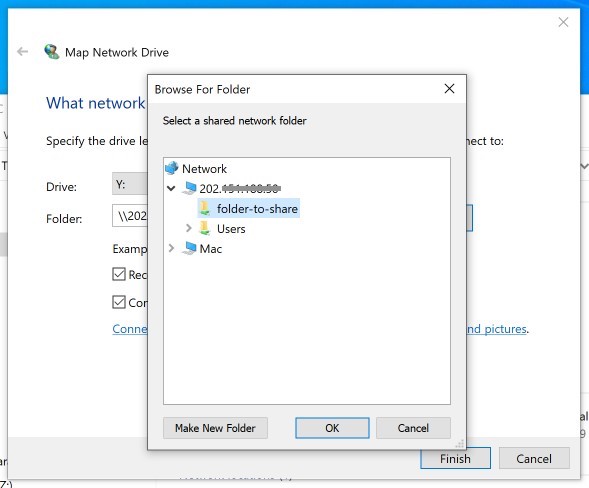Viewport: 589px width, 488px height.
Task: Select folder-to-share in the tree
Action: coord(257,208)
